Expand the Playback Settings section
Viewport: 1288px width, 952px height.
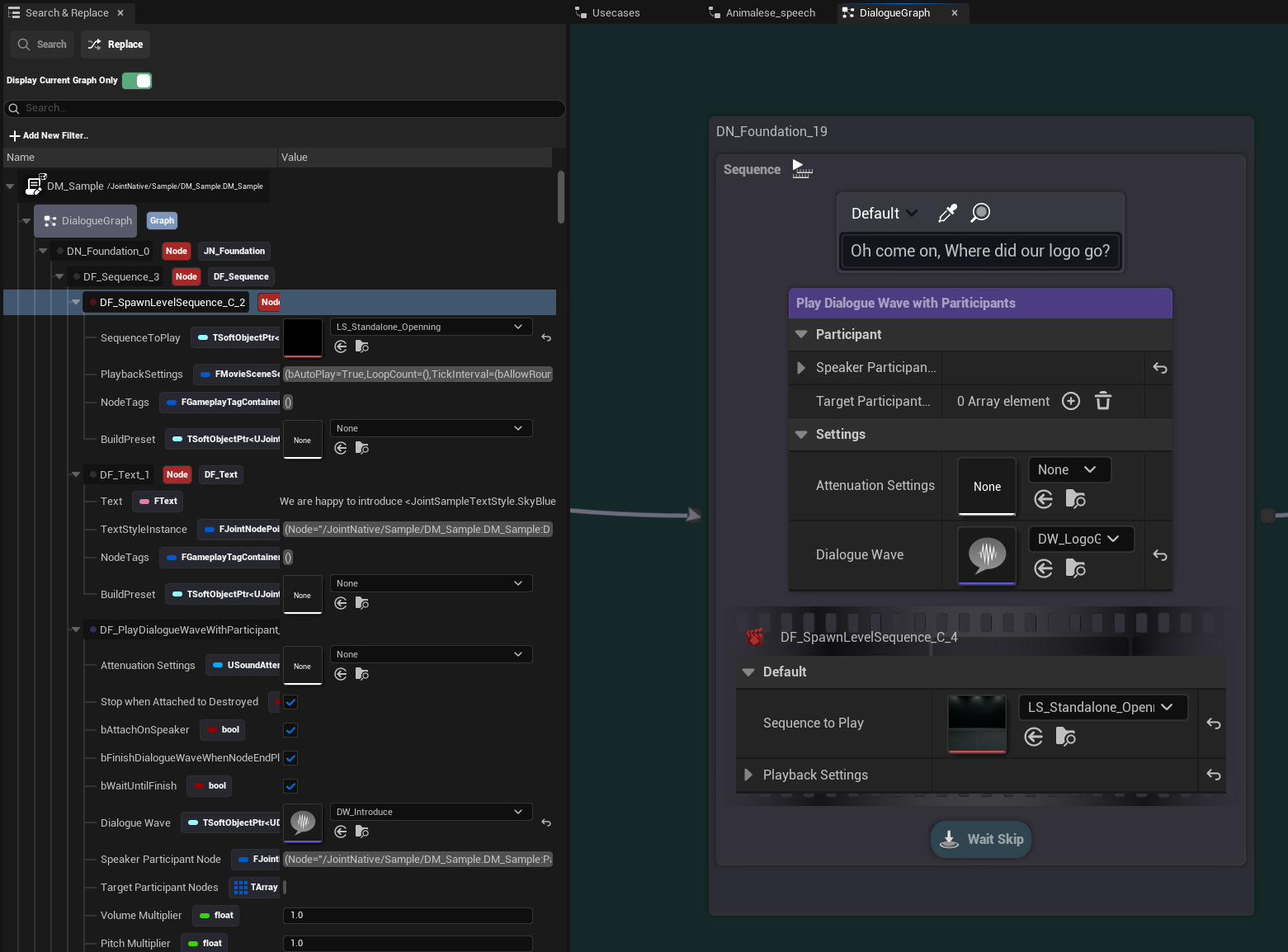[748, 775]
